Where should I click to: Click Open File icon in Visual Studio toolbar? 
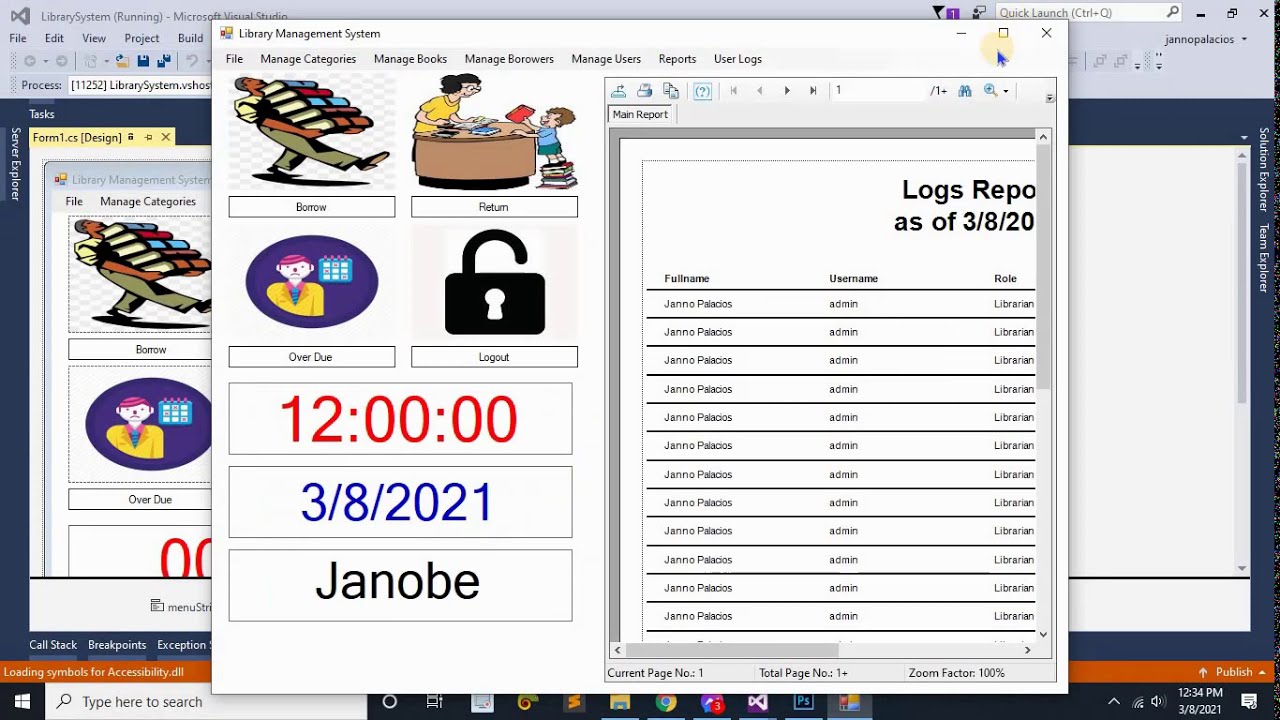pyautogui.click(x=123, y=62)
